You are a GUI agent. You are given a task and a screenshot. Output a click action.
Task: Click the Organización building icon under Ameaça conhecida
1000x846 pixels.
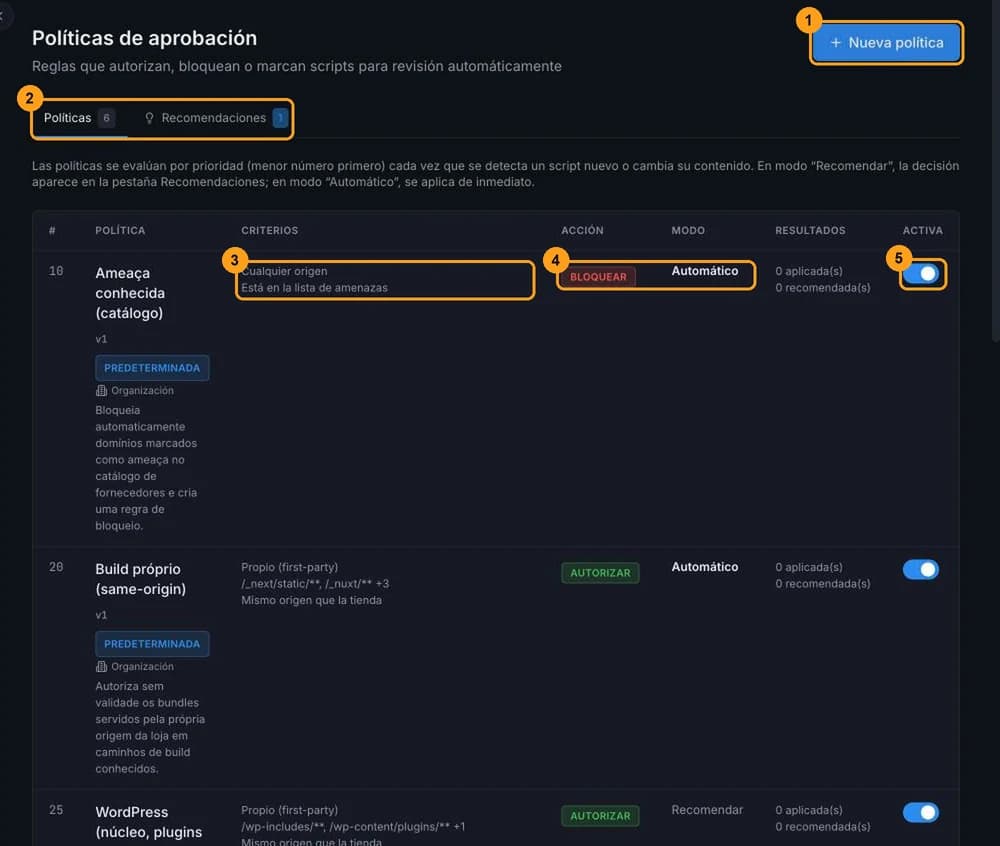(x=101, y=390)
